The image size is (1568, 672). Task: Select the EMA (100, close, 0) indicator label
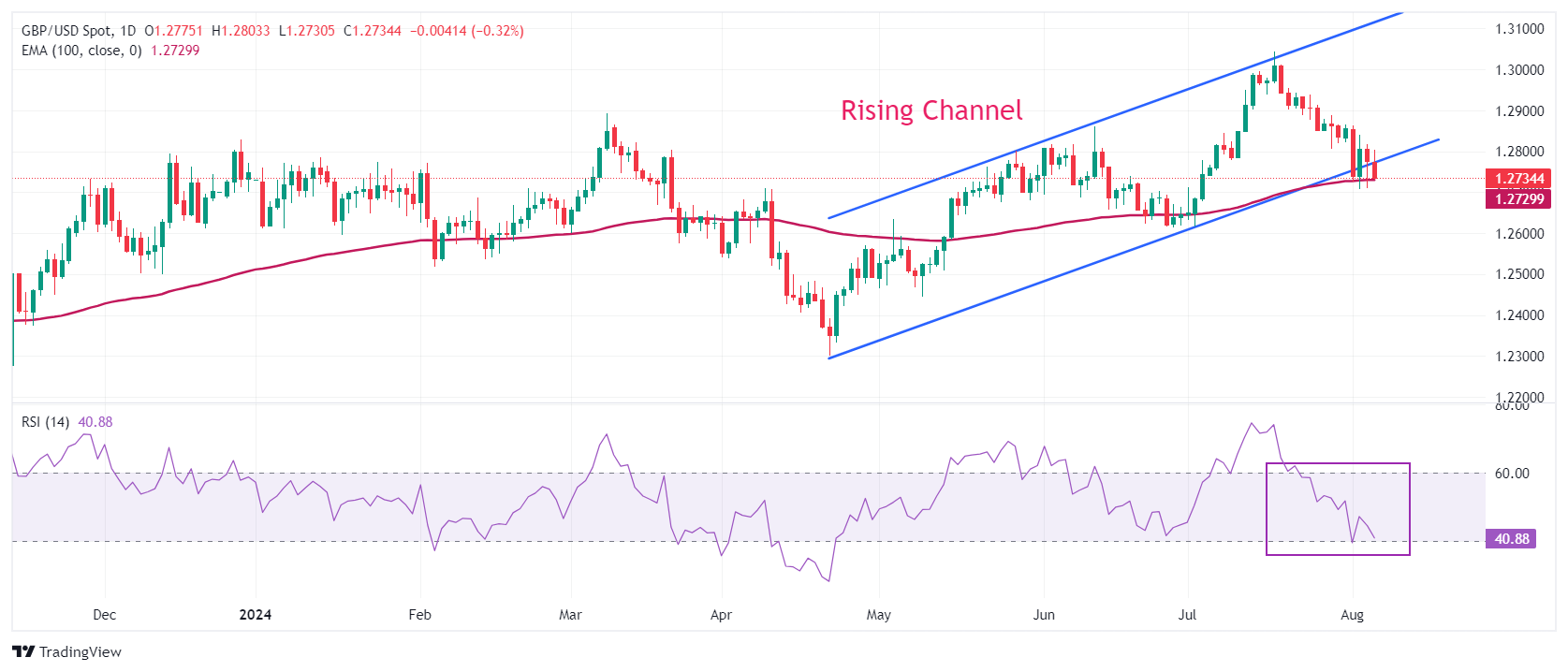81,51
